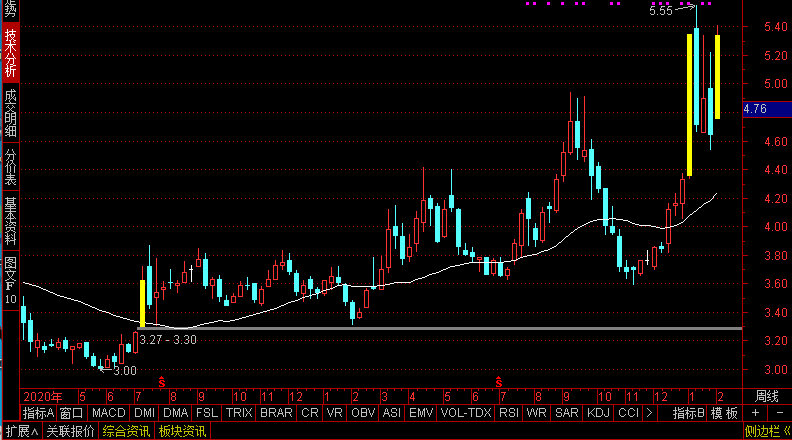Click the 5.55 high price marker
792x440 pixels.
pyautogui.click(x=660, y=12)
